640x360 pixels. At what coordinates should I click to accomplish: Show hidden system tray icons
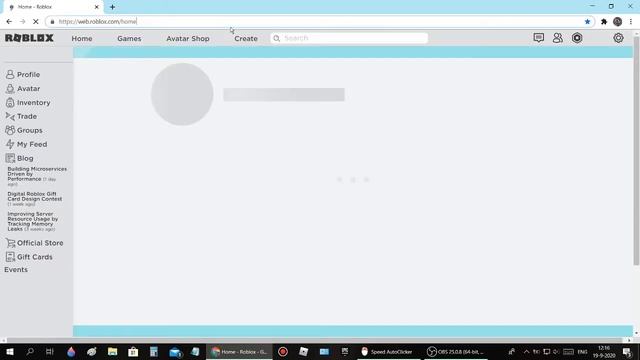point(527,351)
